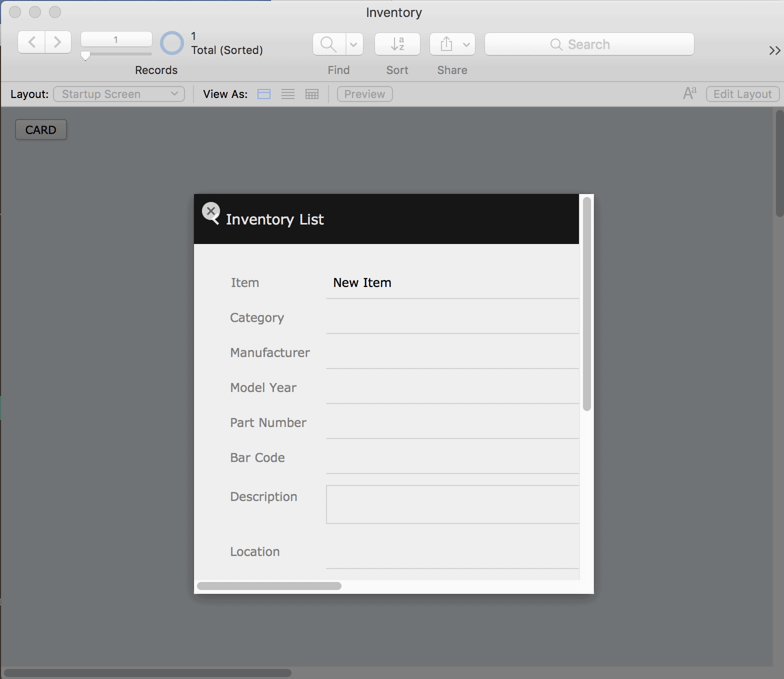Click the main window horizontal scrollbar
784x679 pixels.
(148, 673)
